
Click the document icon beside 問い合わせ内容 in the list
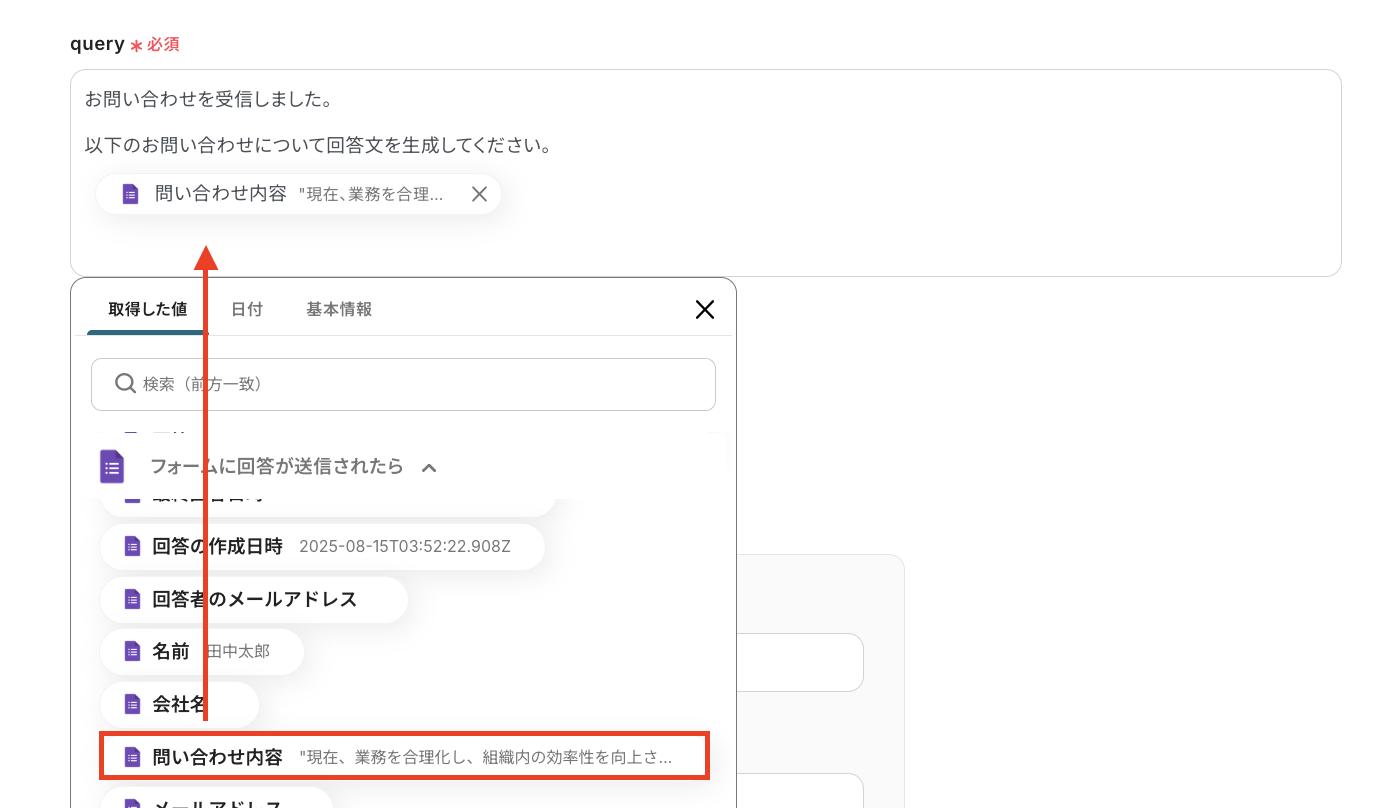pos(131,756)
